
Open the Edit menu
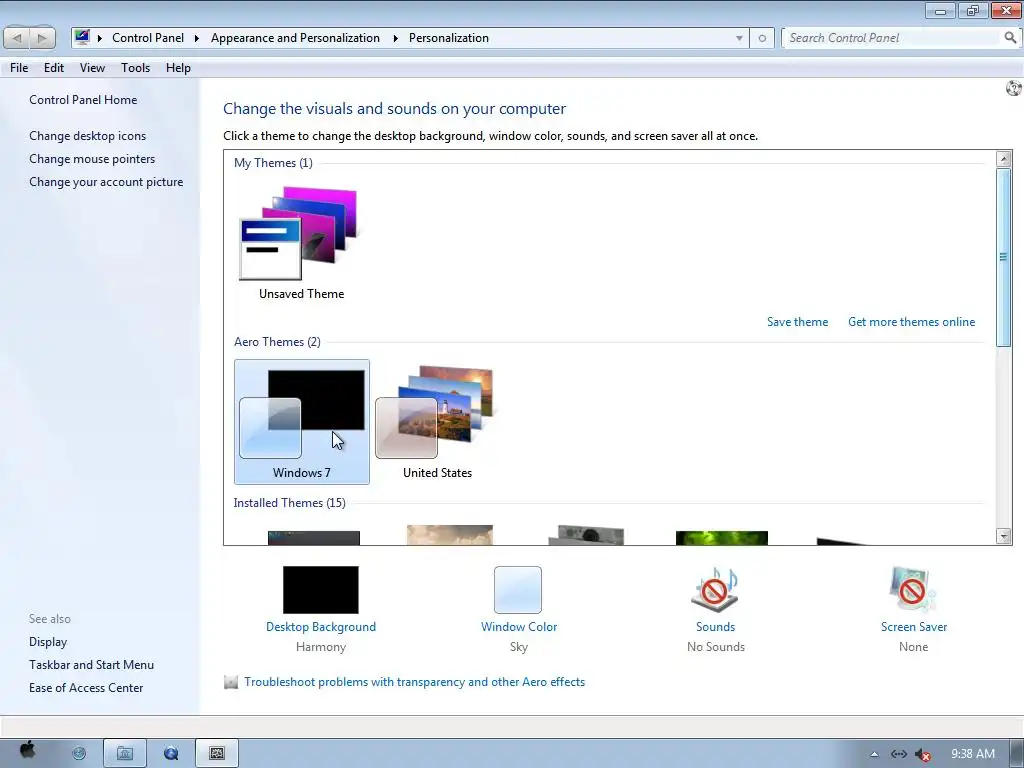54,68
